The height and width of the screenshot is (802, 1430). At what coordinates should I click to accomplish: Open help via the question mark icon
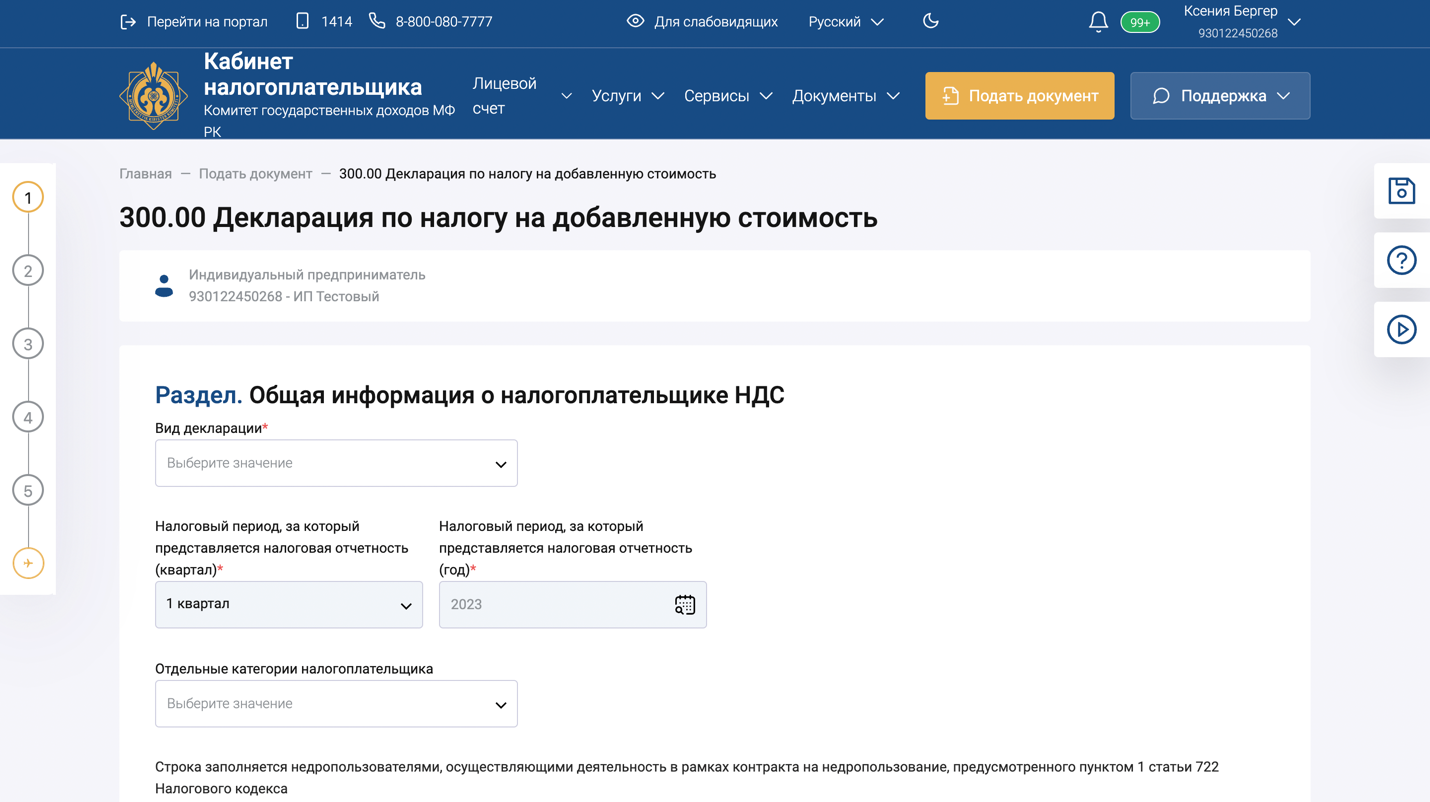click(1403, 260)
